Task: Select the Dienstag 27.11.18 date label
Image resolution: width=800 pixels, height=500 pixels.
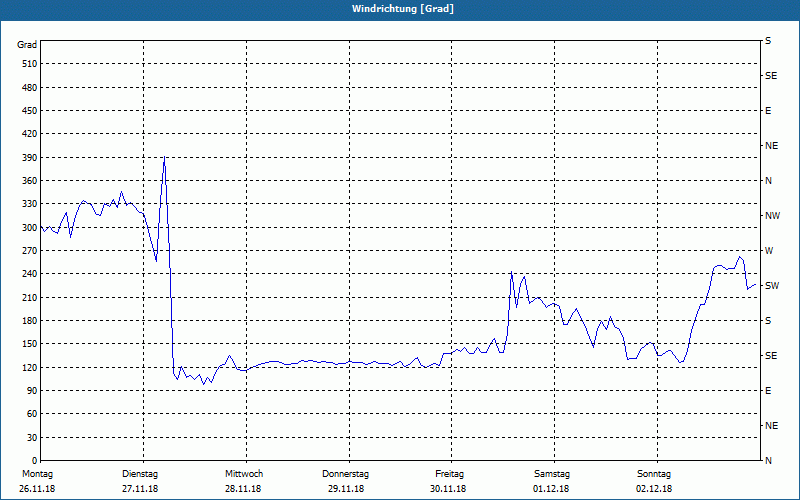Action: point(139,481)
